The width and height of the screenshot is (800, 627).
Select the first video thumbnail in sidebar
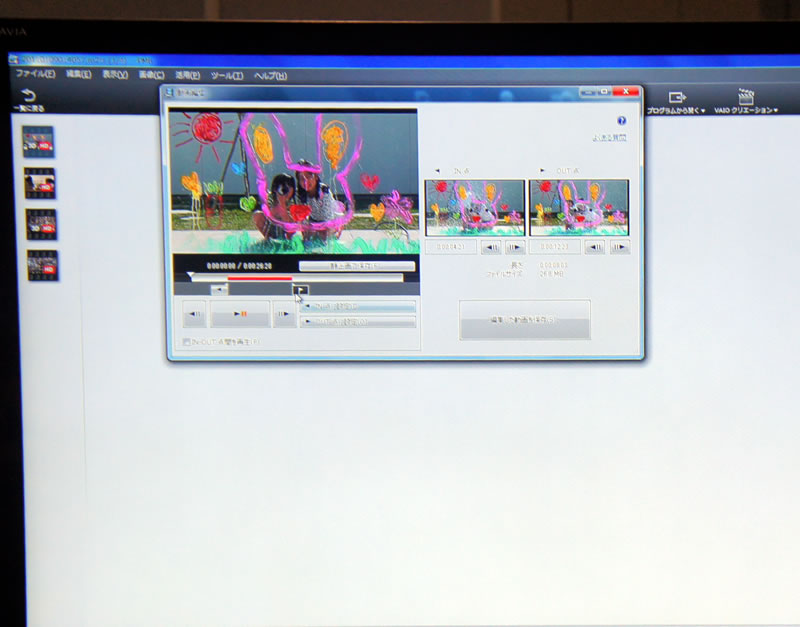39,140
